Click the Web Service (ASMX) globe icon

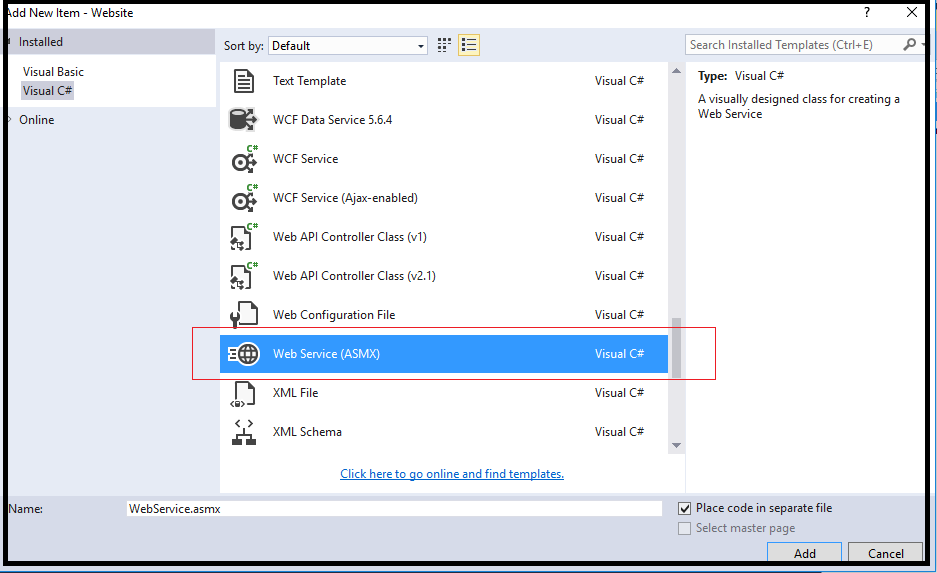[244, 354]
